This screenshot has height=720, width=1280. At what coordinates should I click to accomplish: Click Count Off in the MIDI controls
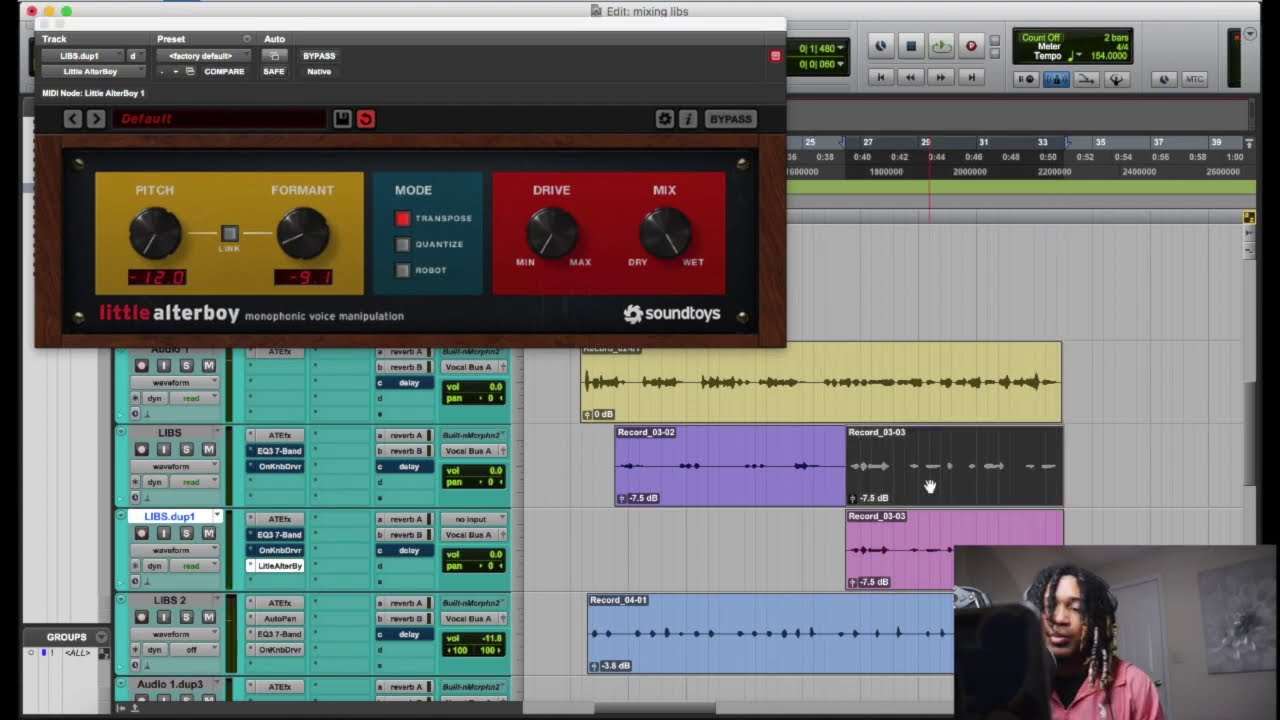click(x=1041, y=38)
